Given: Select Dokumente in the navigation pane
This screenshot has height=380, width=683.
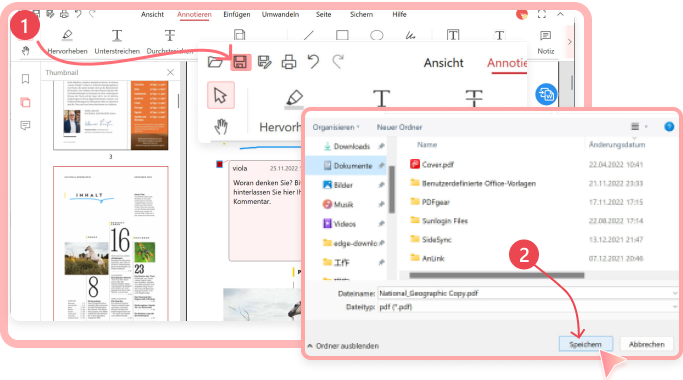Looking at the screenshot, I should (347, 166).
